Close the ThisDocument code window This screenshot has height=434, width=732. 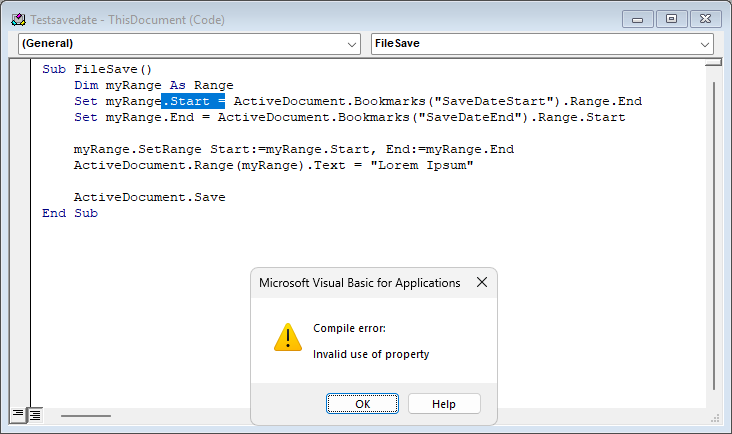coord(705,19)
